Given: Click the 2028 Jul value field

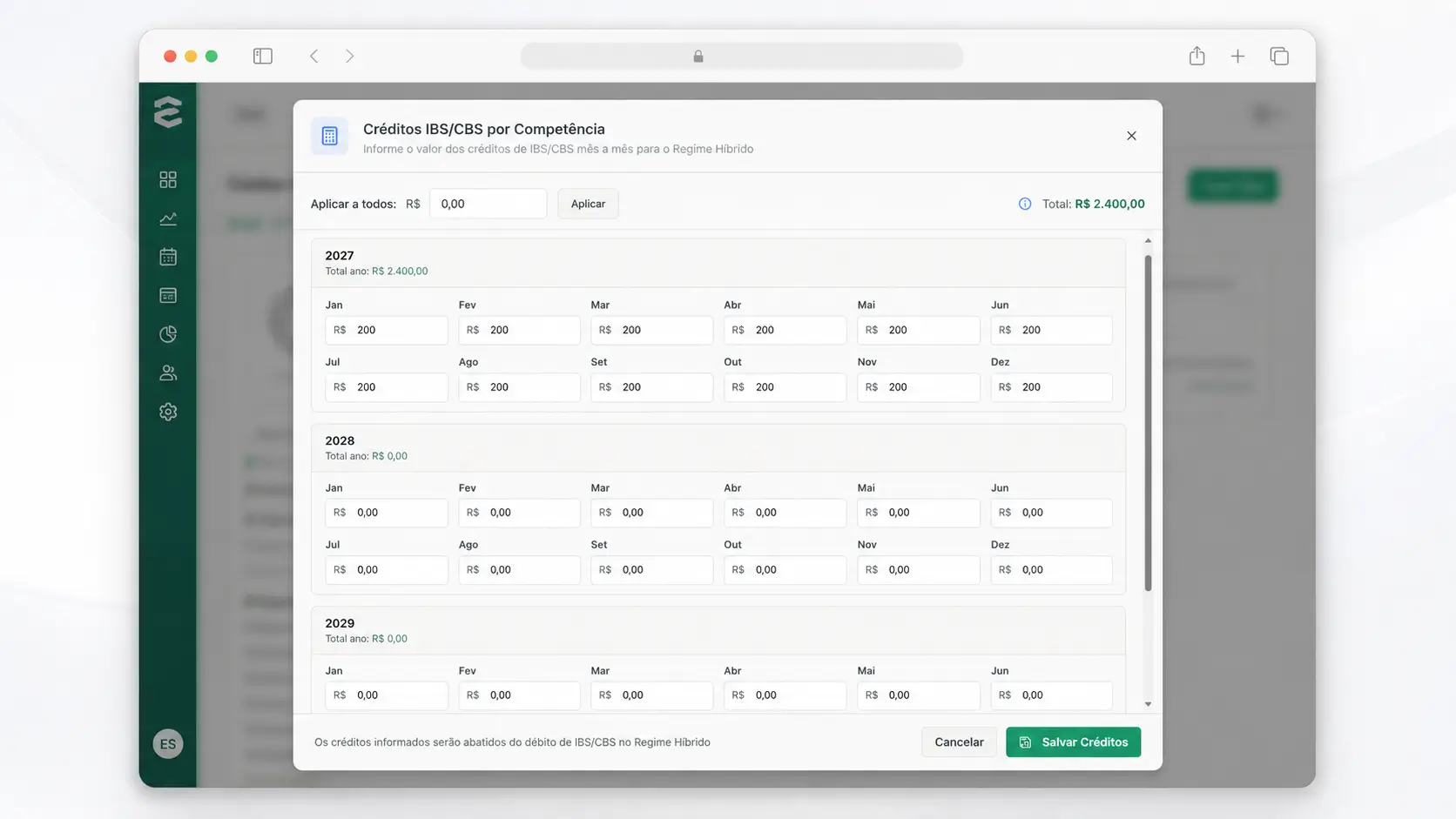Looking at the screenshot, I should (387, 570).
